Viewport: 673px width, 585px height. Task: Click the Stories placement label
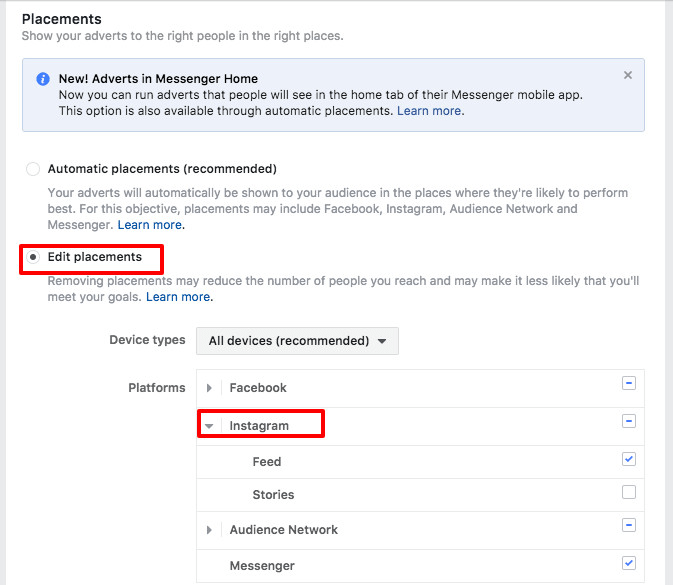(273, 495)
